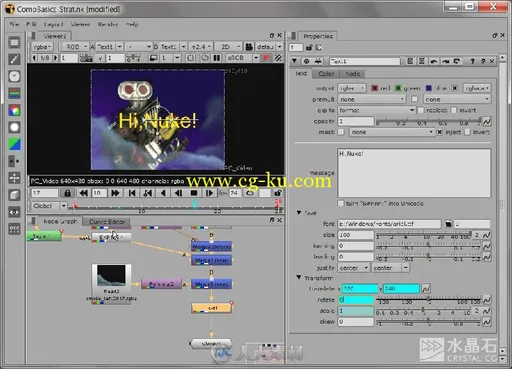Pause the viewer with the pause icon
Screen dimensions: 512x369
coord(217,58)
